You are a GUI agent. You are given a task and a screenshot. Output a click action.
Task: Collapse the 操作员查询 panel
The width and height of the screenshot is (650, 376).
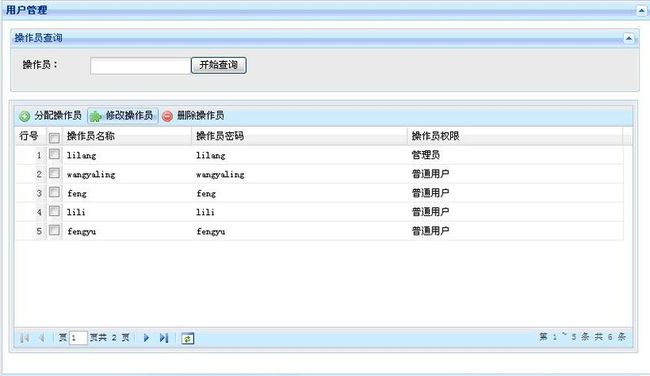pyautogui.click(x=629, y=38)
